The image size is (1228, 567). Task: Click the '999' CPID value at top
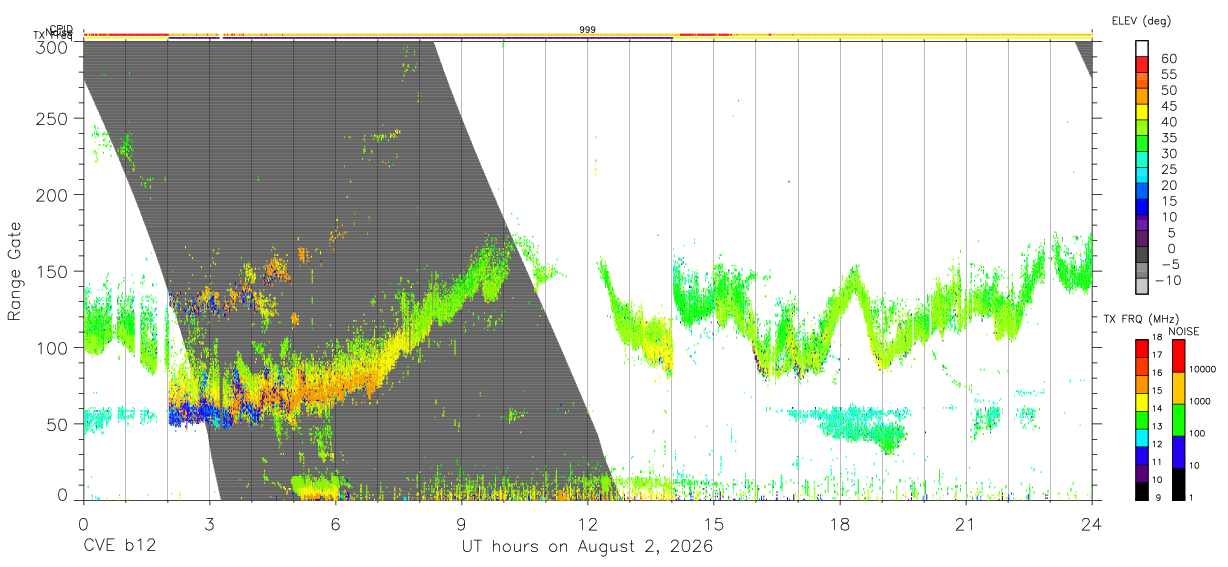(588, 30)
